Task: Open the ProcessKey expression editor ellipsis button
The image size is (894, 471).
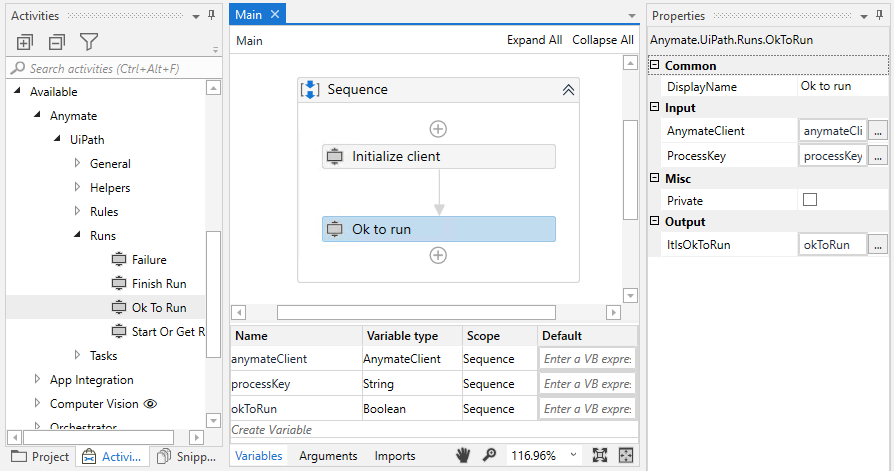Action: [x=878, y=155]
